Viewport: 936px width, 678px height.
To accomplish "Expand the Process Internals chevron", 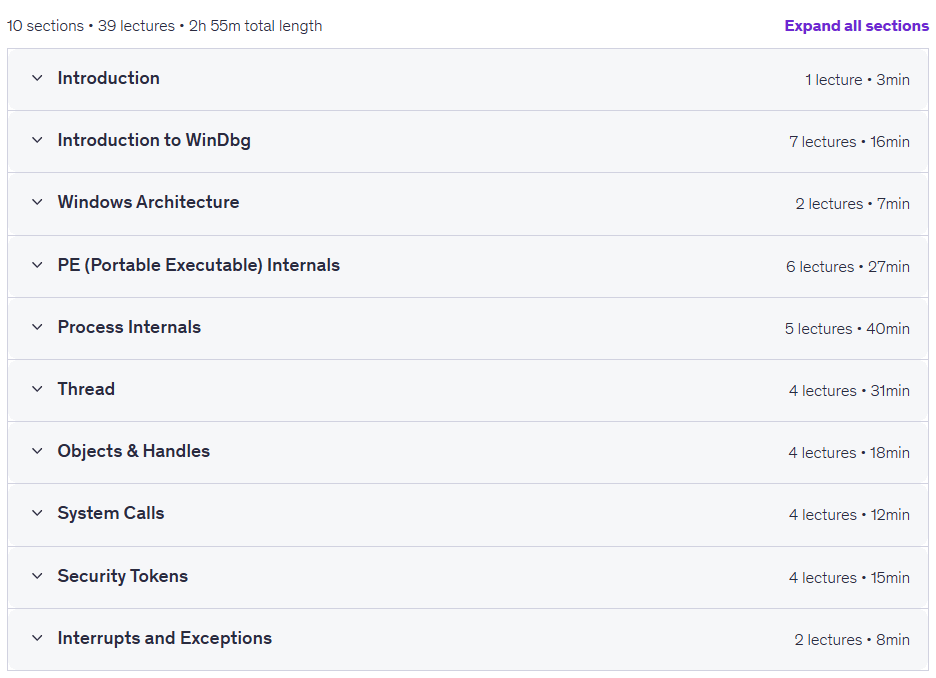I will (x=37, y=327).
